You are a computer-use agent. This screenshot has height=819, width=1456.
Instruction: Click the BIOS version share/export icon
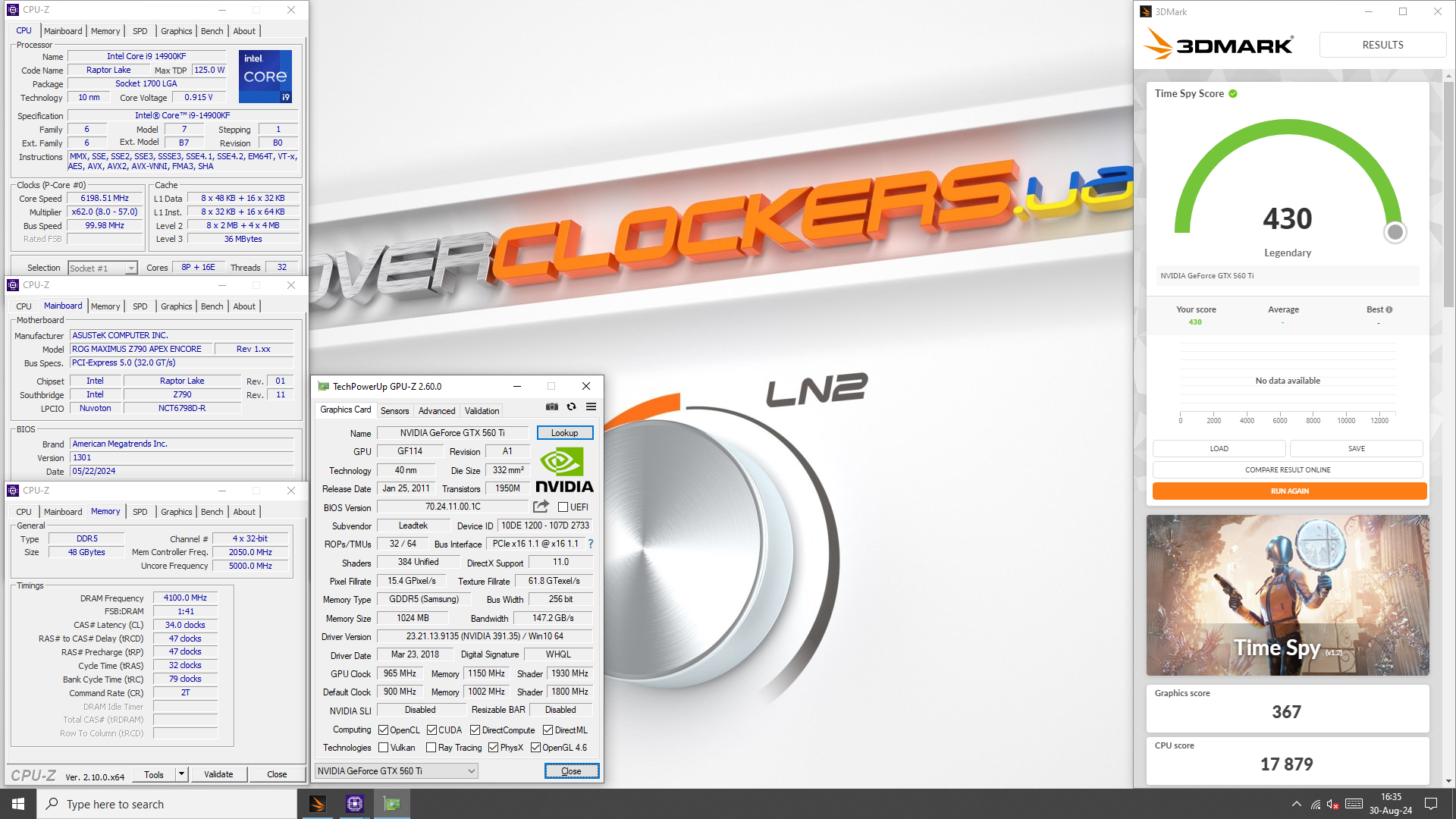tap(541, 507)
